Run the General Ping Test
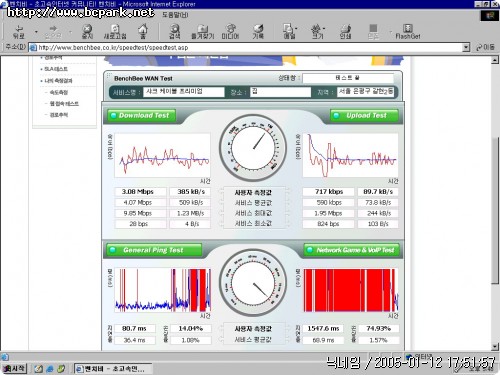This screenshot has height=375, width=500. [x=154, y=250]
